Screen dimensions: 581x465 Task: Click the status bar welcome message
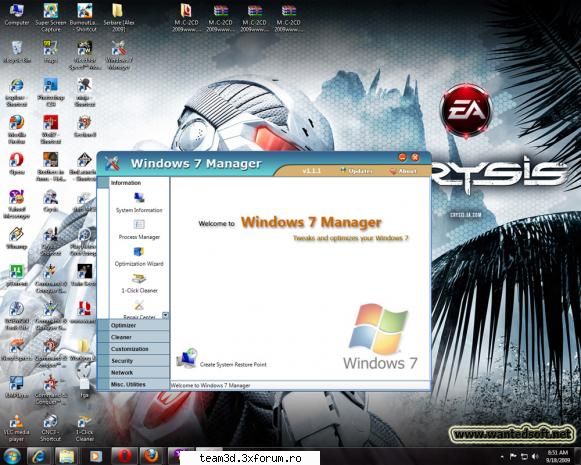tap(210, 385)
